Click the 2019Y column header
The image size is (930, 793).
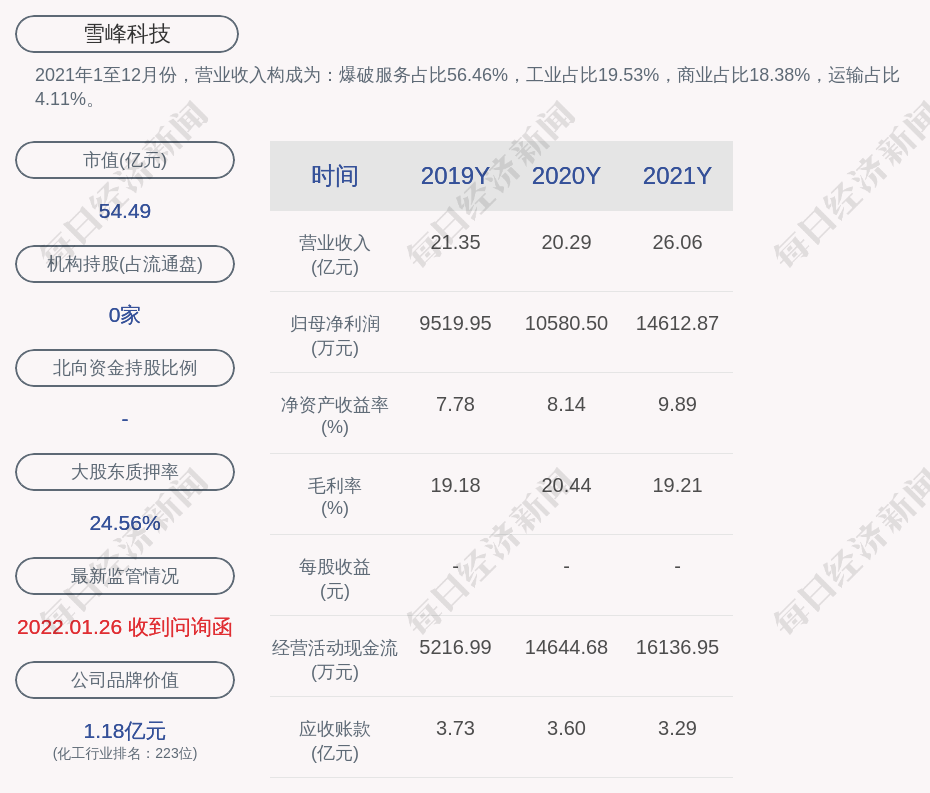[456, 176]
